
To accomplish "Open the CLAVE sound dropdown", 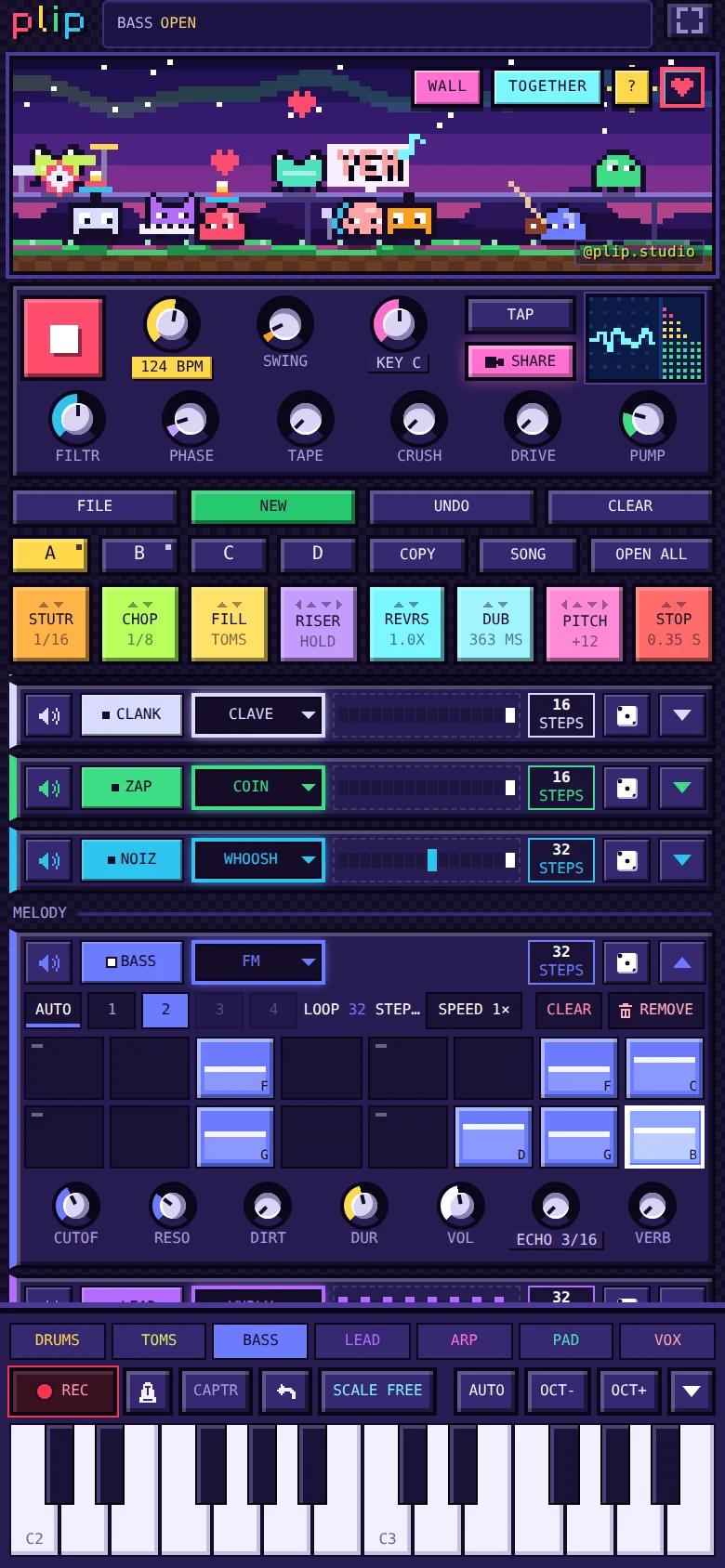I will coord(258,715).
